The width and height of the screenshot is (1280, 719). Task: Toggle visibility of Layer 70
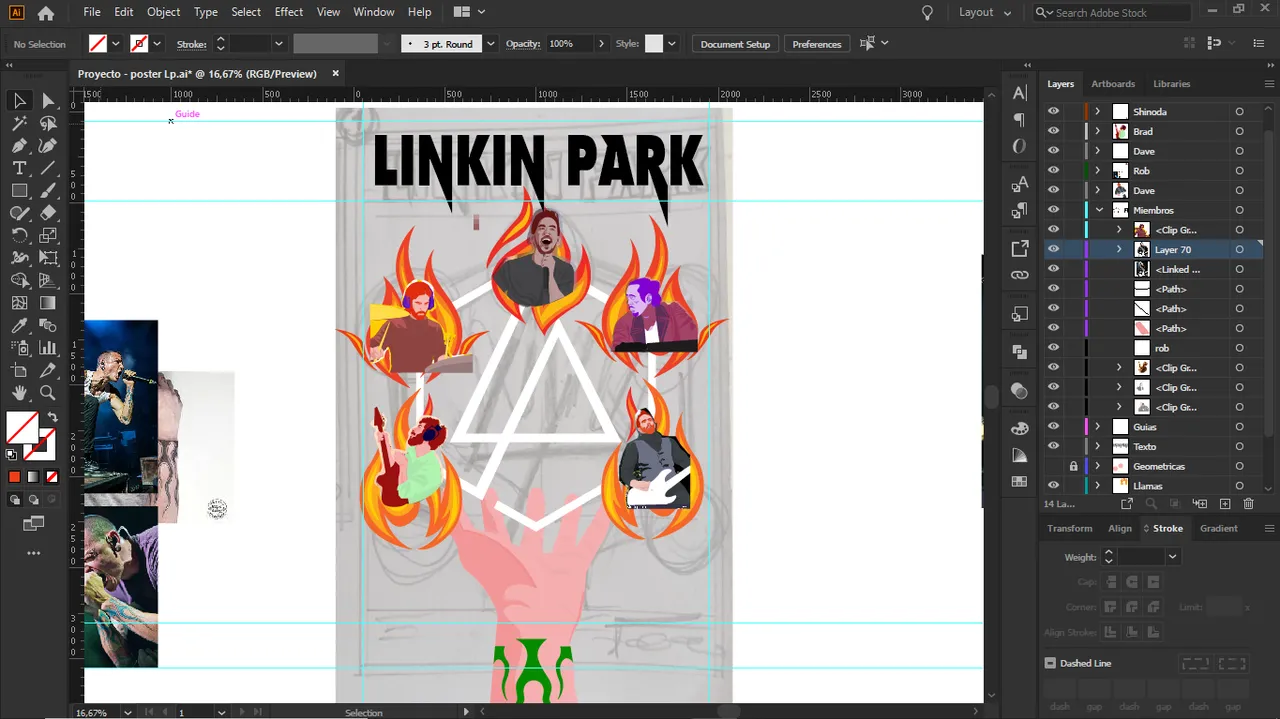pos(1053,250)
